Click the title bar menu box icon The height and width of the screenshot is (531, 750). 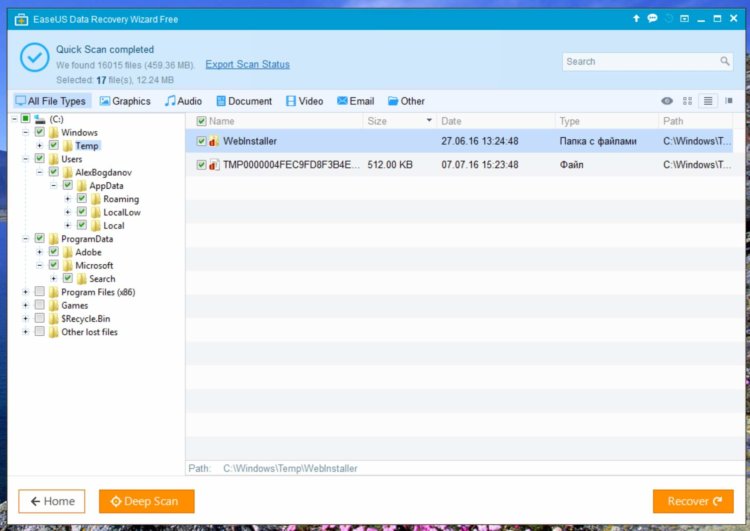[x=684, y=19]
